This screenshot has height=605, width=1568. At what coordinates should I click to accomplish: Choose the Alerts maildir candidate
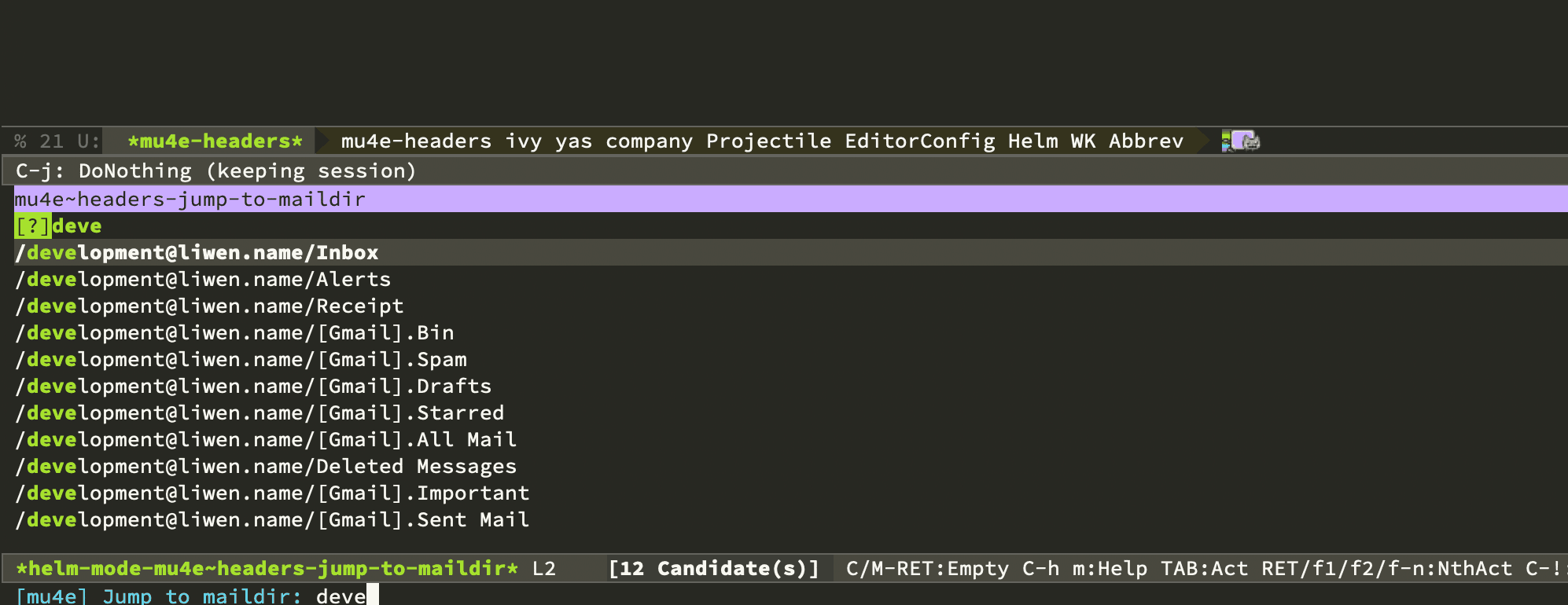(x=203, y=280)
